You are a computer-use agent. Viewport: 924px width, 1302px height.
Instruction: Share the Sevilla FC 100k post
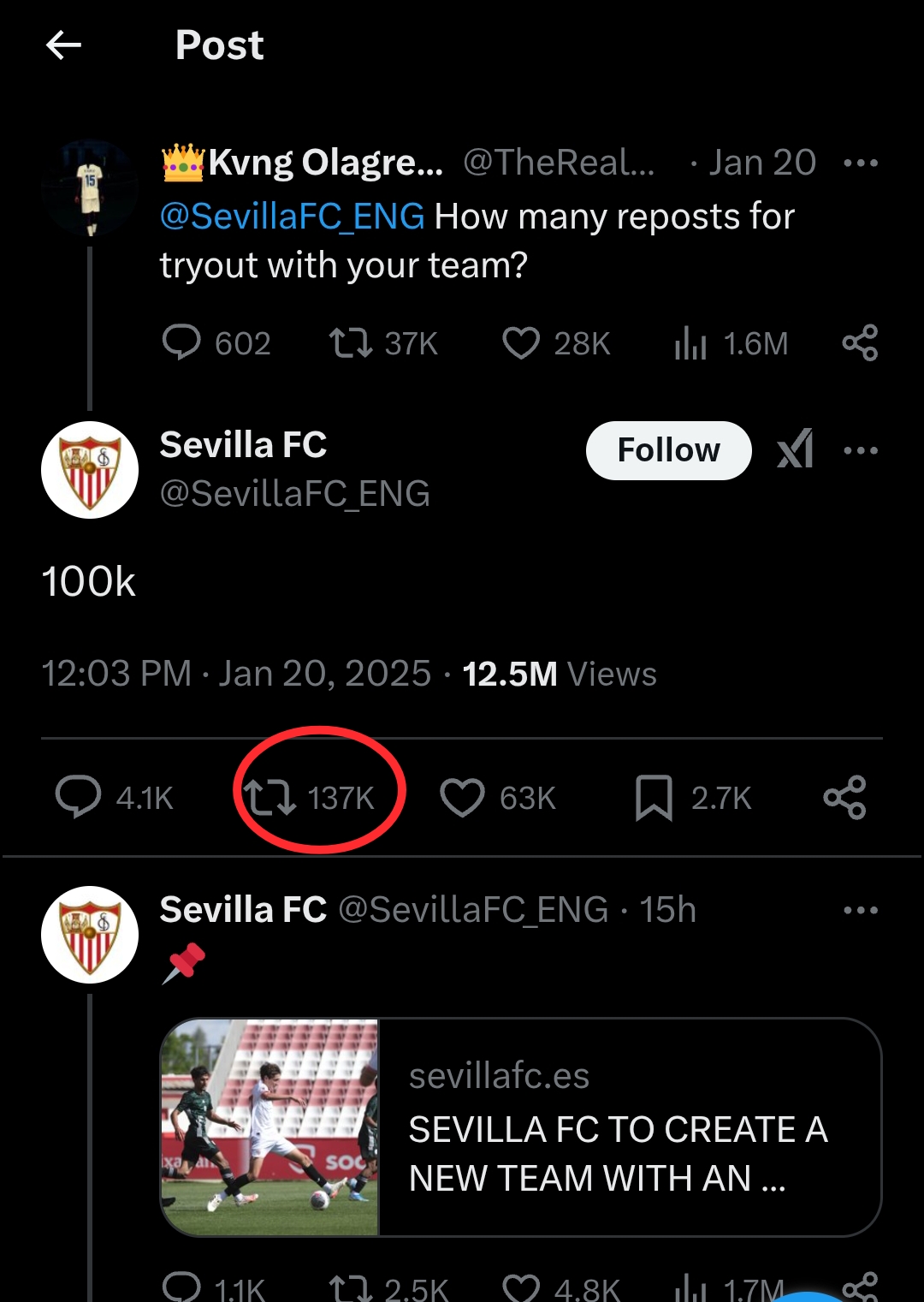pyautogui.click(x=844, y=797)
